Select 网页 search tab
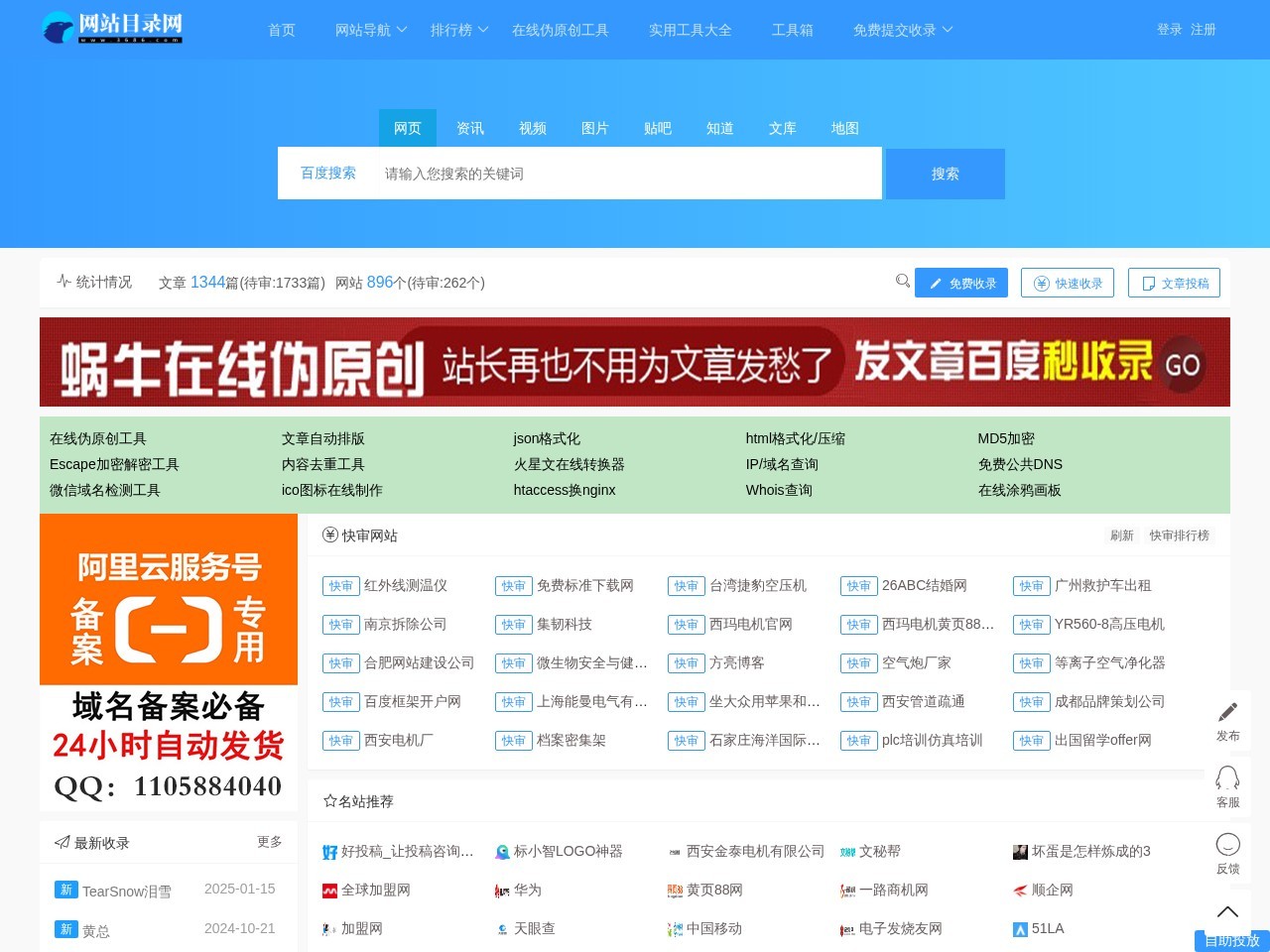This screenshot has width=1270, height=952. coord(408,128)
